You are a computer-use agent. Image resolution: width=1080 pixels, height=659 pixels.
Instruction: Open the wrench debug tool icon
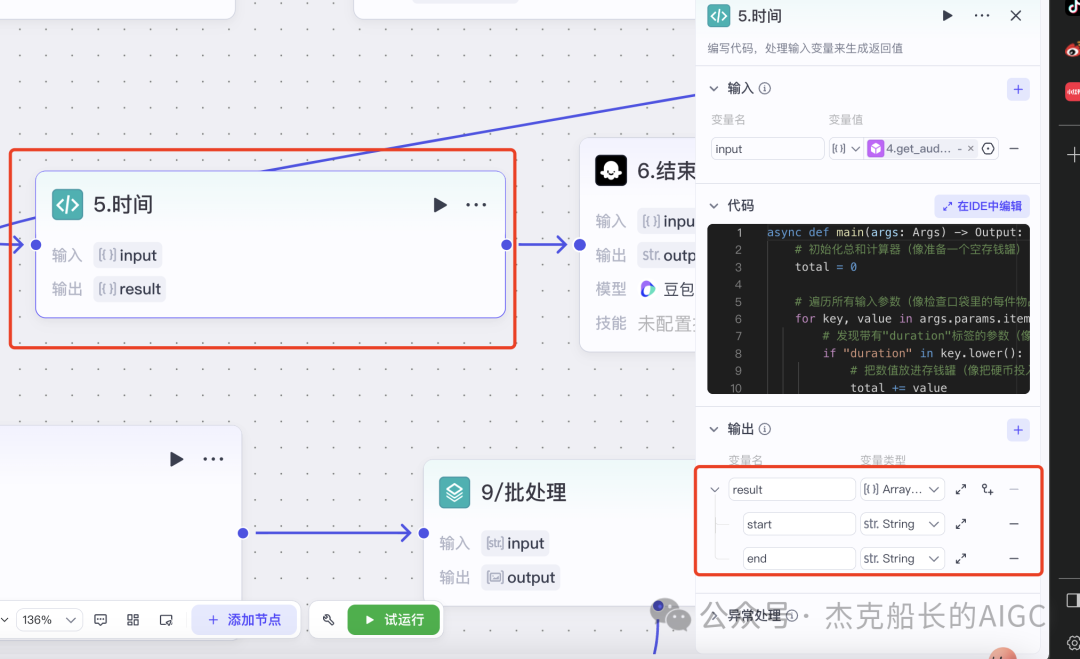pyautogui.click(x=329, y=620)
